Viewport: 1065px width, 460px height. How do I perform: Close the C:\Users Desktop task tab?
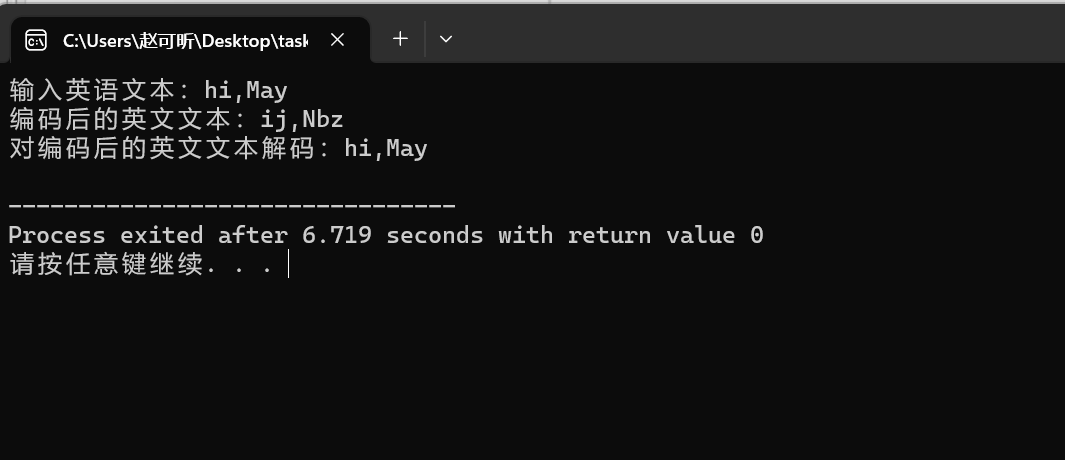(x=338, y=41)
